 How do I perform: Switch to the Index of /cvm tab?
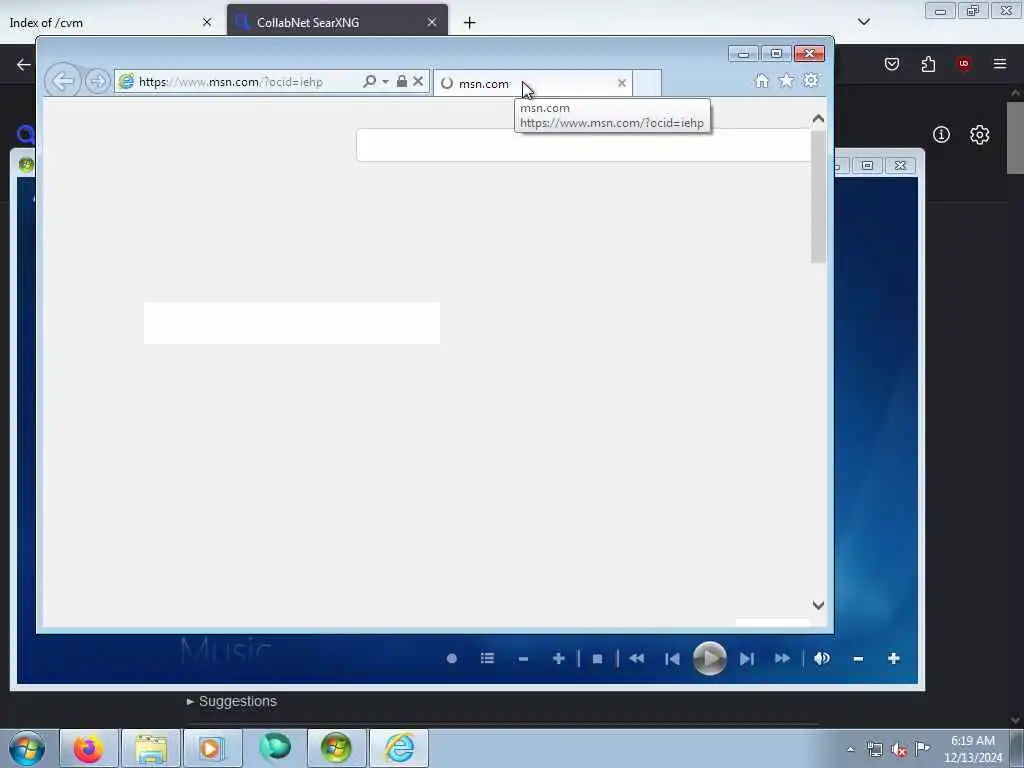click(x=111, y=22)
